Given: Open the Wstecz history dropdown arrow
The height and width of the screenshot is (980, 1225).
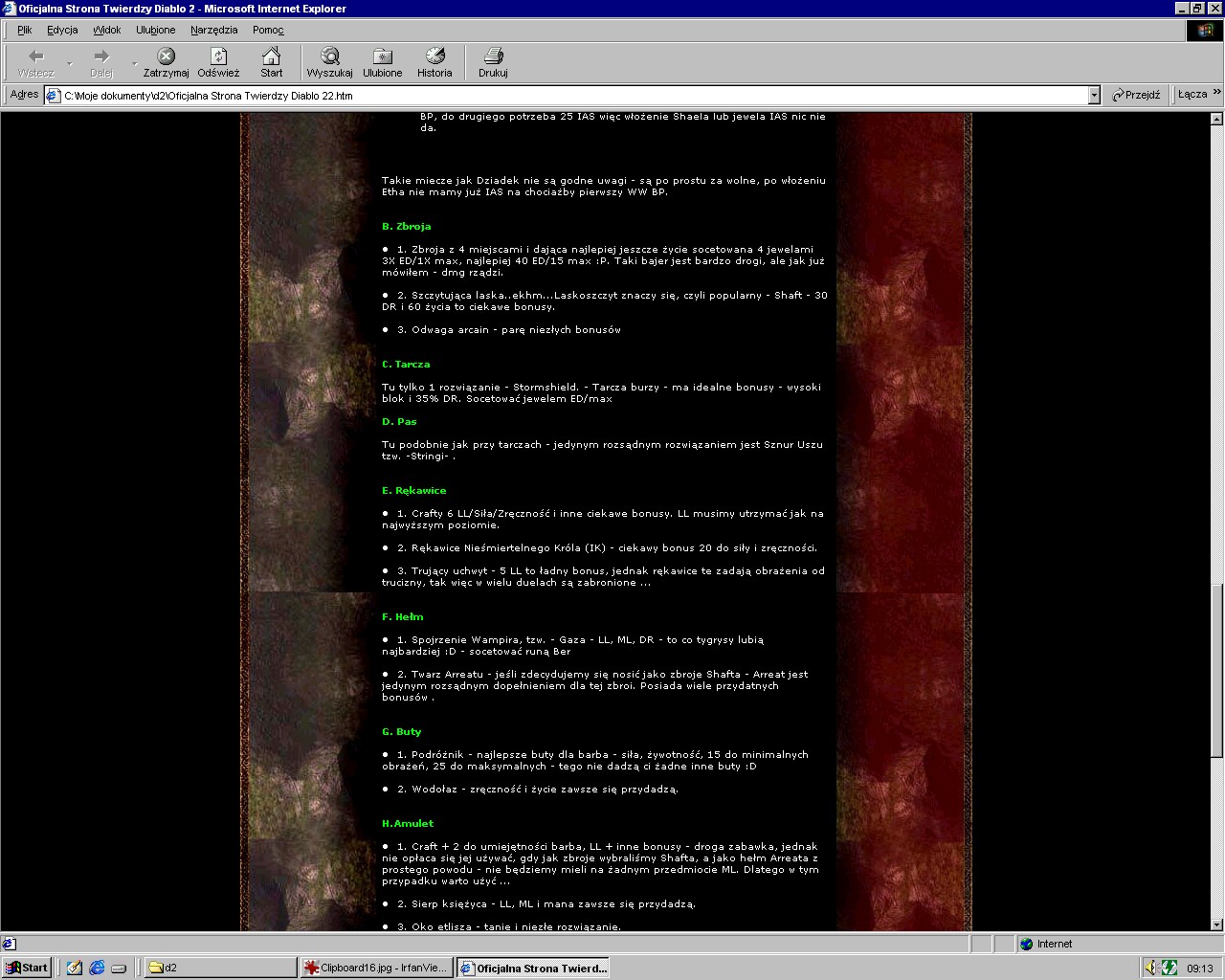Looking at the screenshot, I should tap(69, 63).
